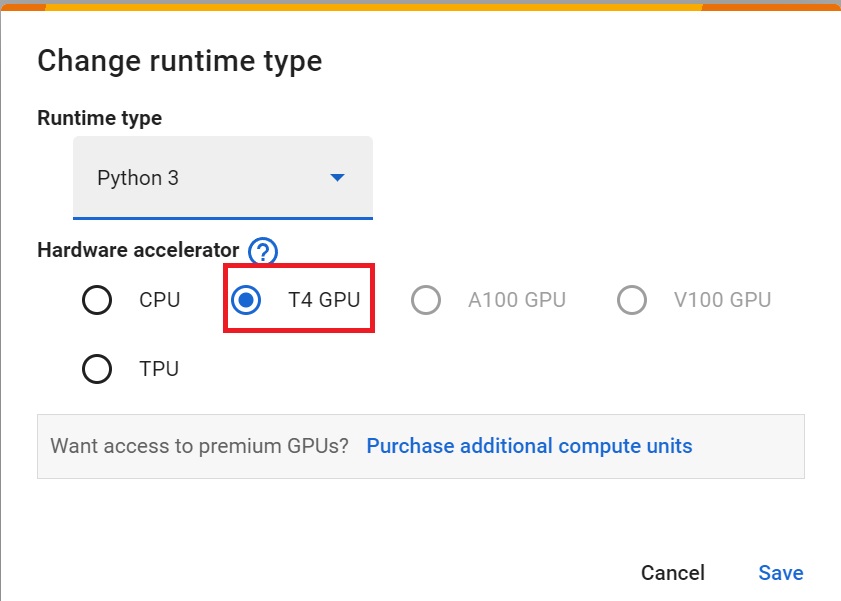Viewport: 841px width, 601px height.
Task: Choose the V100 GPU accelerator
Action: [632, 299]
